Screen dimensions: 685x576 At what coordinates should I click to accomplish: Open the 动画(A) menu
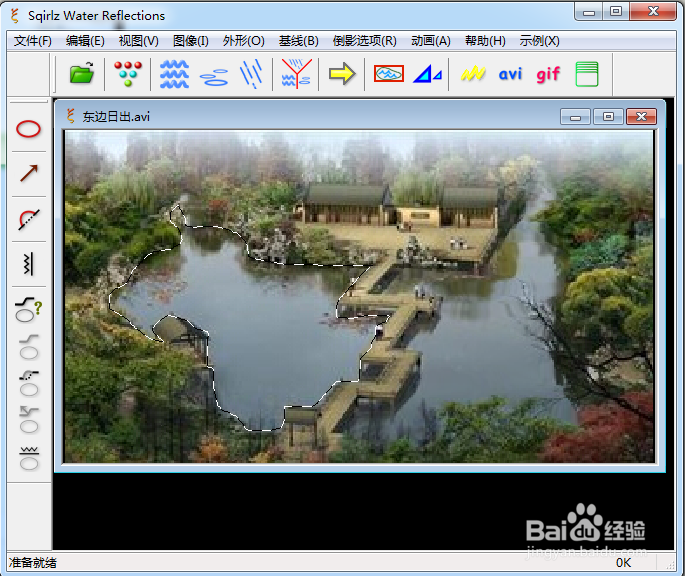point(431,41)
